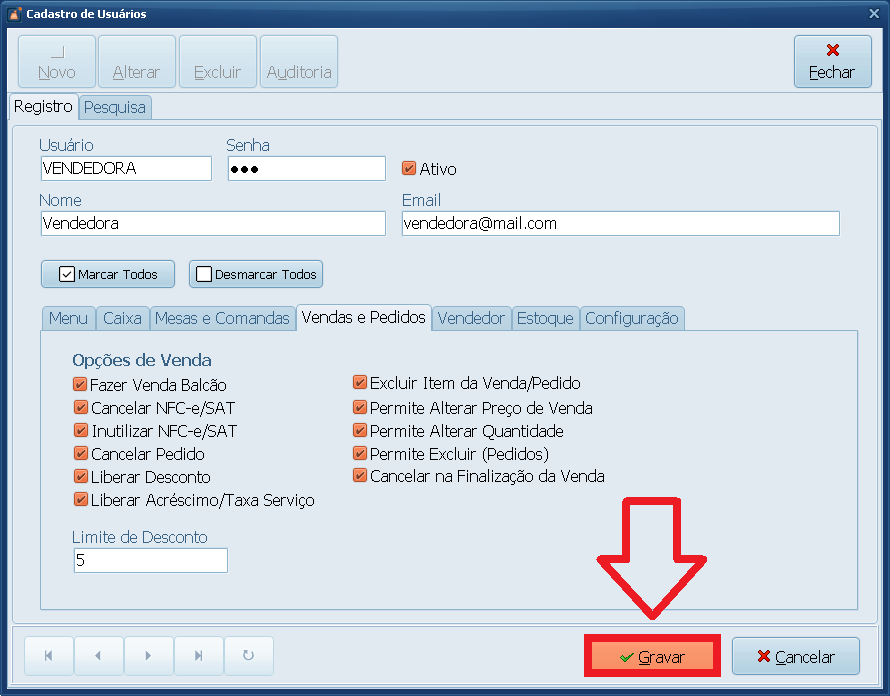Screen dimensions: 890x696
Task: Switch to the Pesquisa tab
Action: (115, 107)
